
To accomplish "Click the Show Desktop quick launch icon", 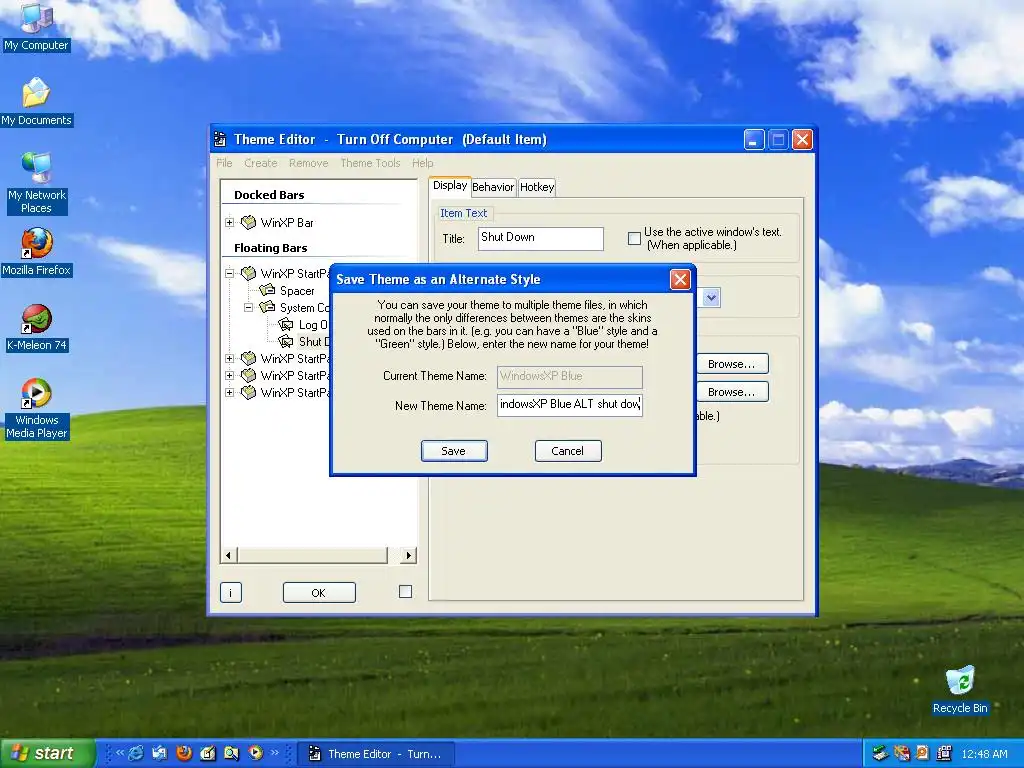I will pos(159,753).
